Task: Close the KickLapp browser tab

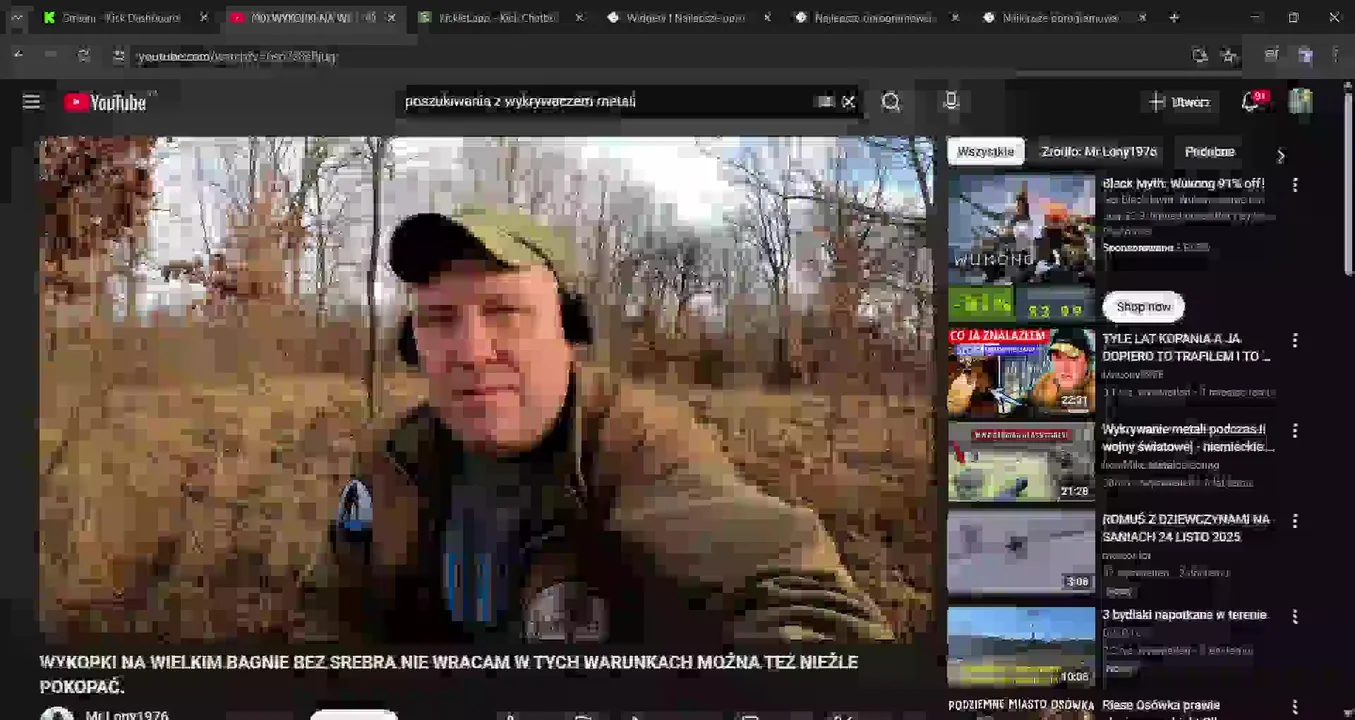Action: (579, 18)
